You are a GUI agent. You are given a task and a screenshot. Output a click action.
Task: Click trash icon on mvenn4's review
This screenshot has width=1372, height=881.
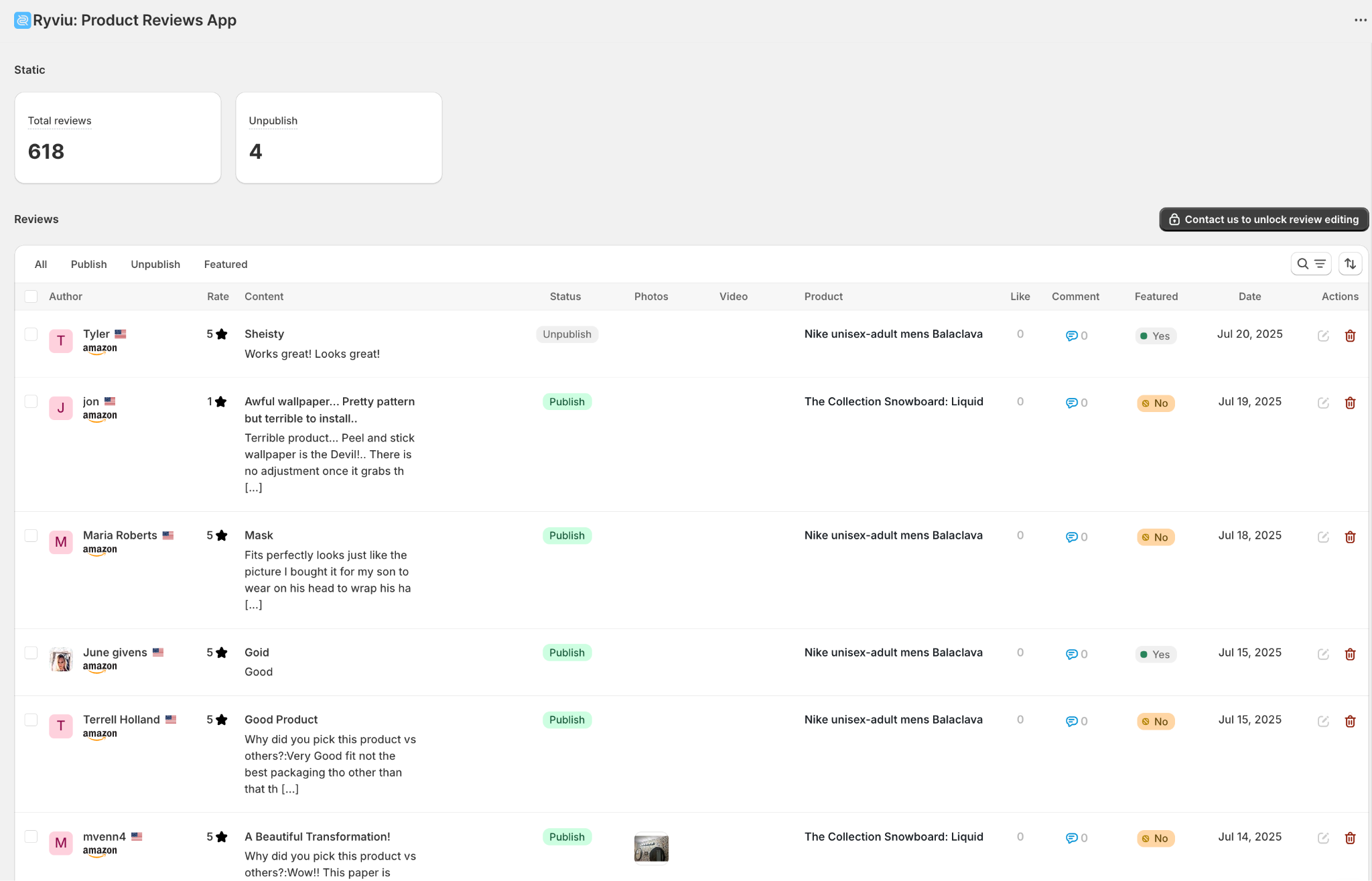coord(1350,838)
